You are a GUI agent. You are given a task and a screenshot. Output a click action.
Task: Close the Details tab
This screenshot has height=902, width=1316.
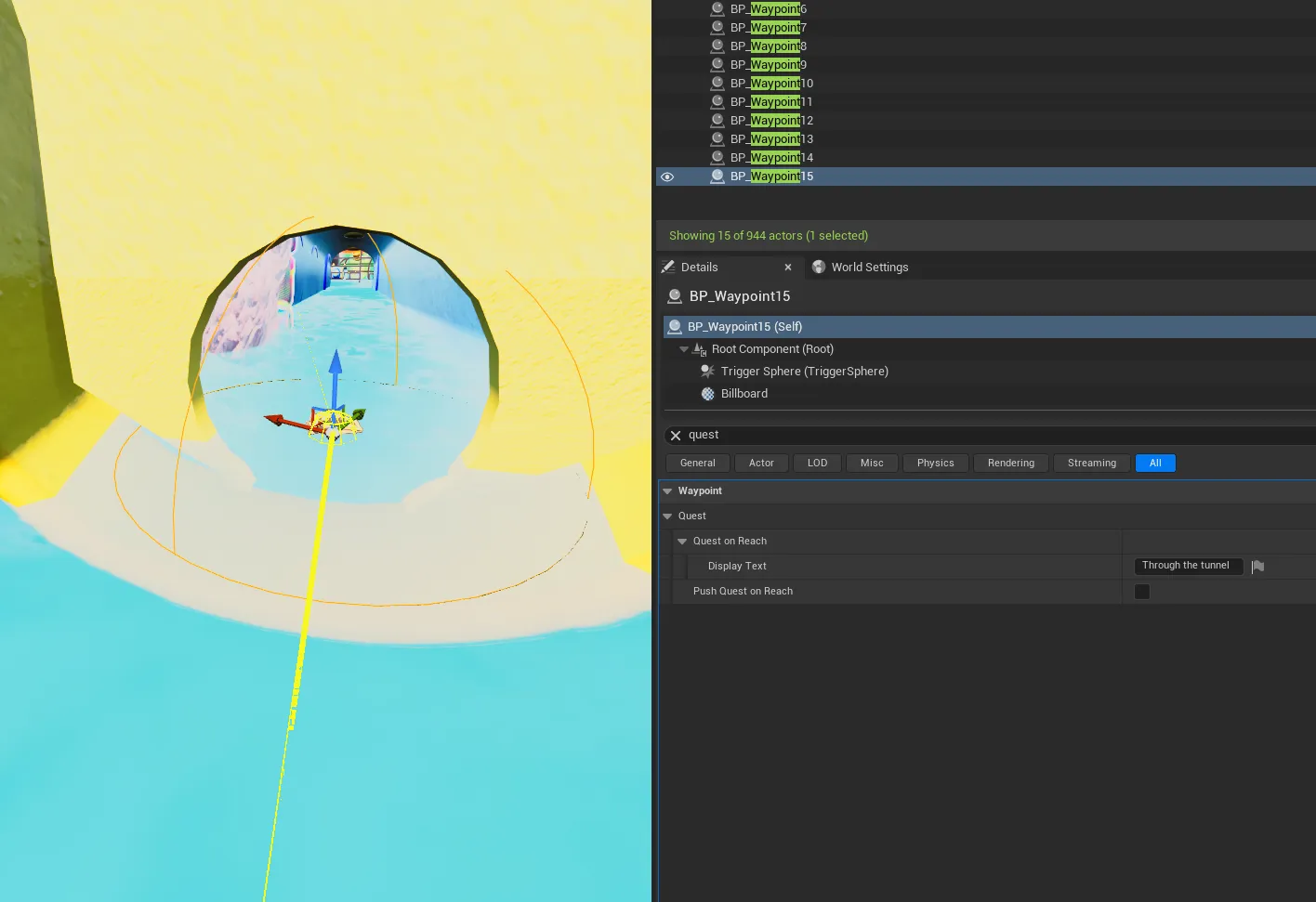788,268
